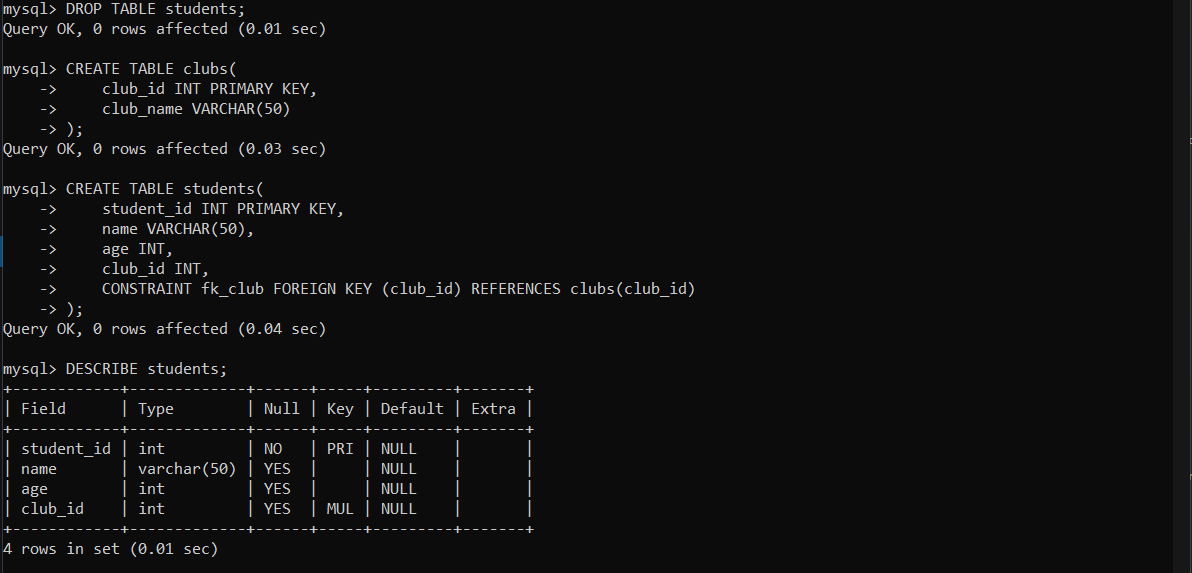
Task: Click the CONSTRAINT fk_club FOREIGN KEY line
Action: point(398,289)
